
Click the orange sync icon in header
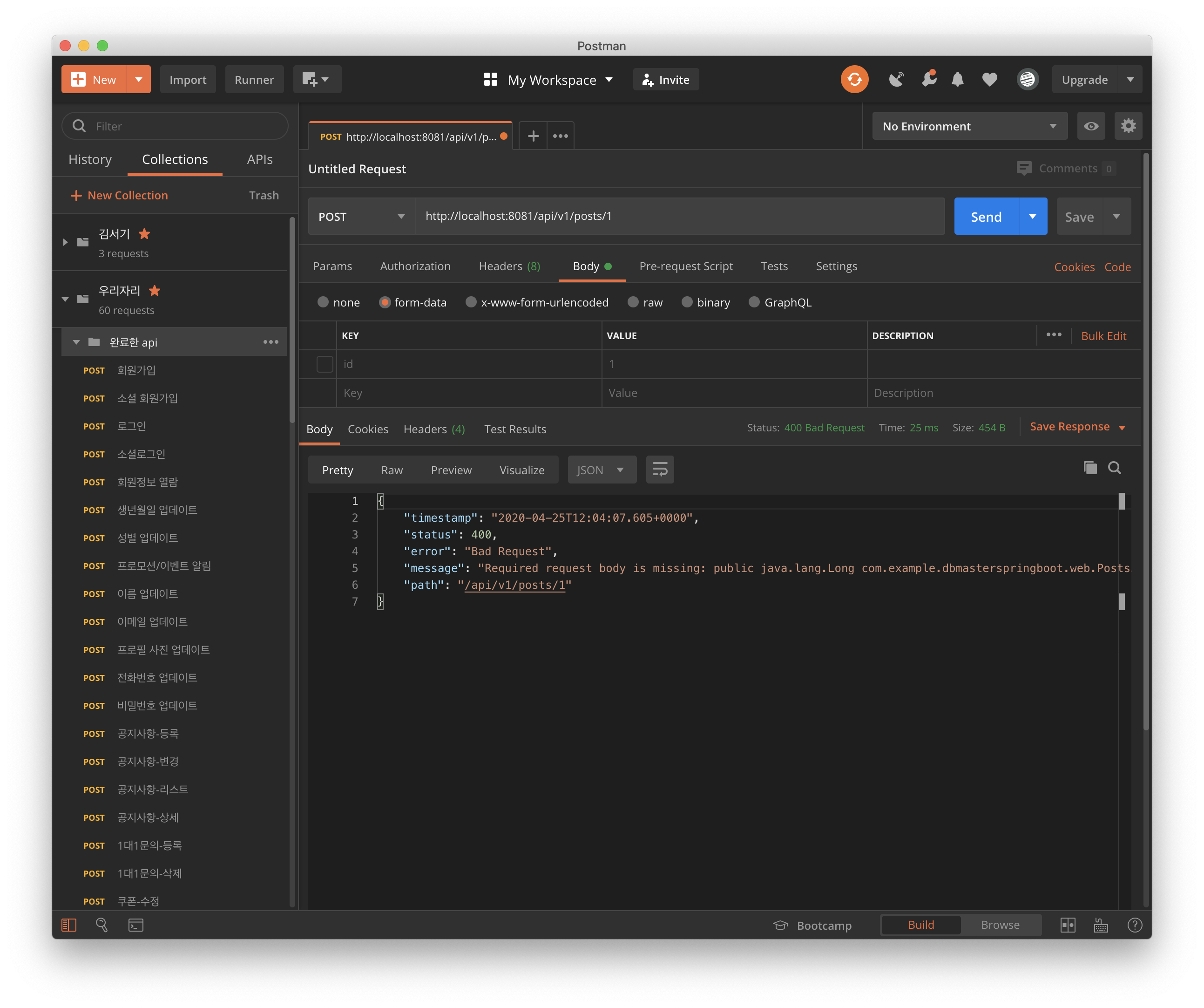(x=854, y=80)
